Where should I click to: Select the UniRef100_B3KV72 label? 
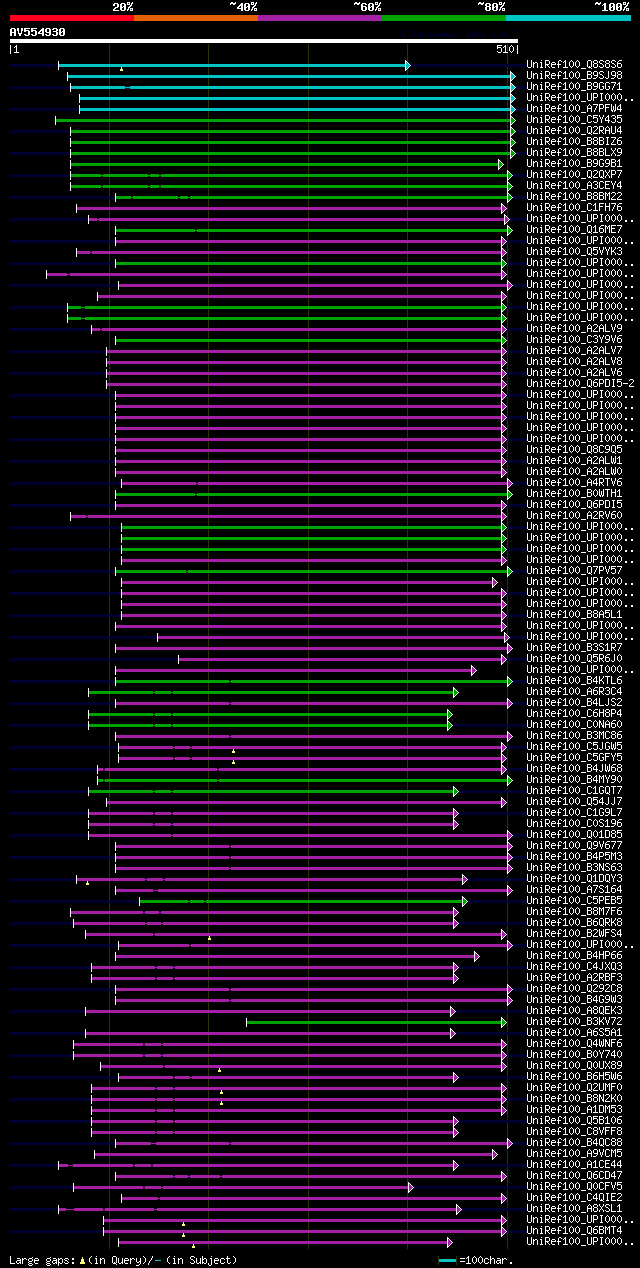pyautogui.click(x=575, y=1022)
